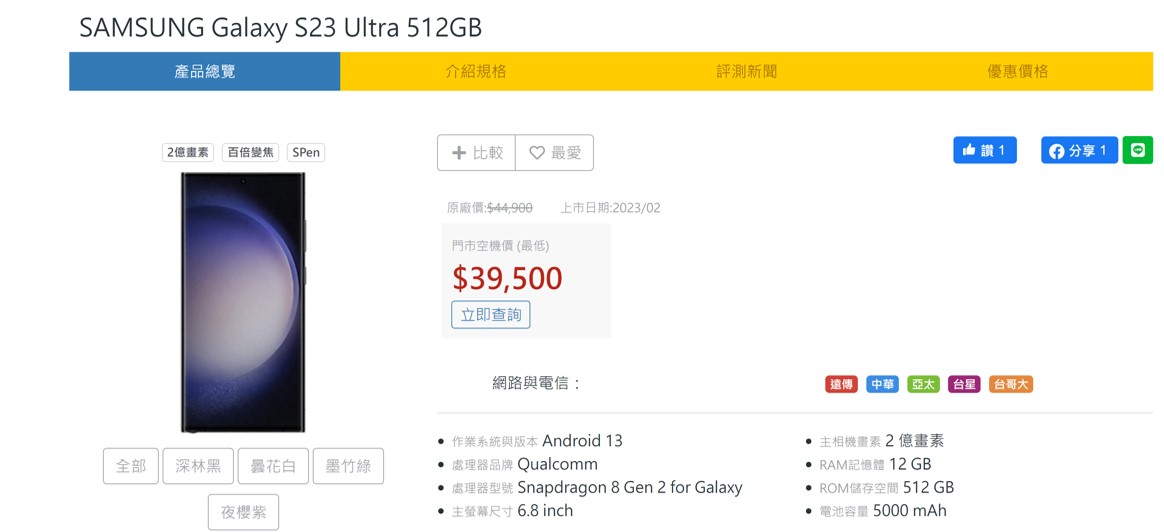Click the Facebook 讚 like button
This screenshot has height=532, width=1164.
[x=984, y=150]
